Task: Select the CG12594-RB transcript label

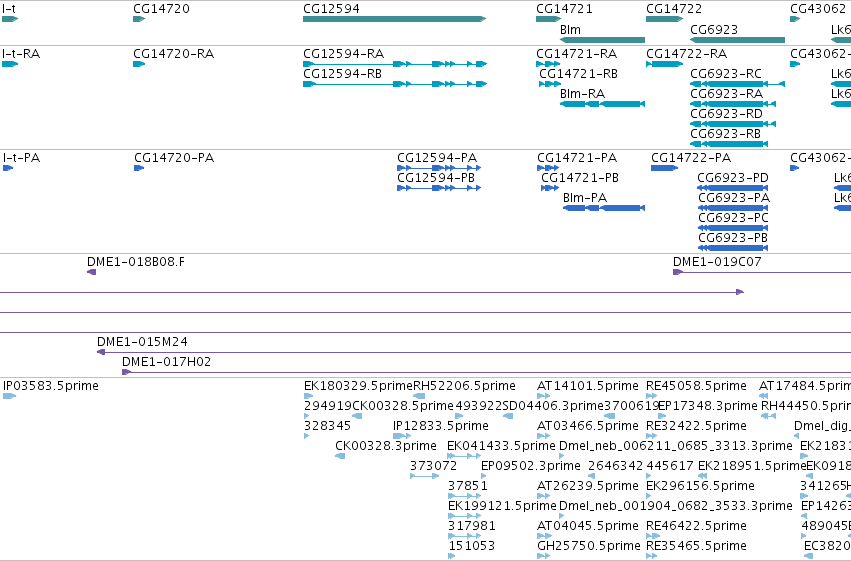Action: (x=342, y=74)
